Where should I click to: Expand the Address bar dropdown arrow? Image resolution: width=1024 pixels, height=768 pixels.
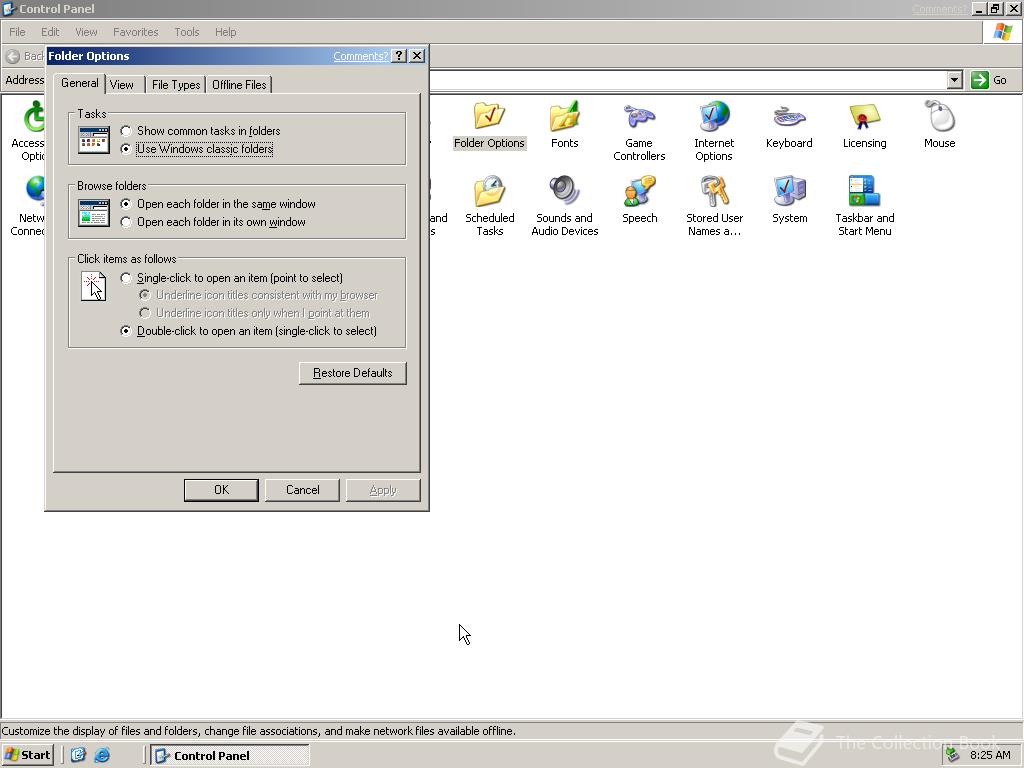(955, 80)
